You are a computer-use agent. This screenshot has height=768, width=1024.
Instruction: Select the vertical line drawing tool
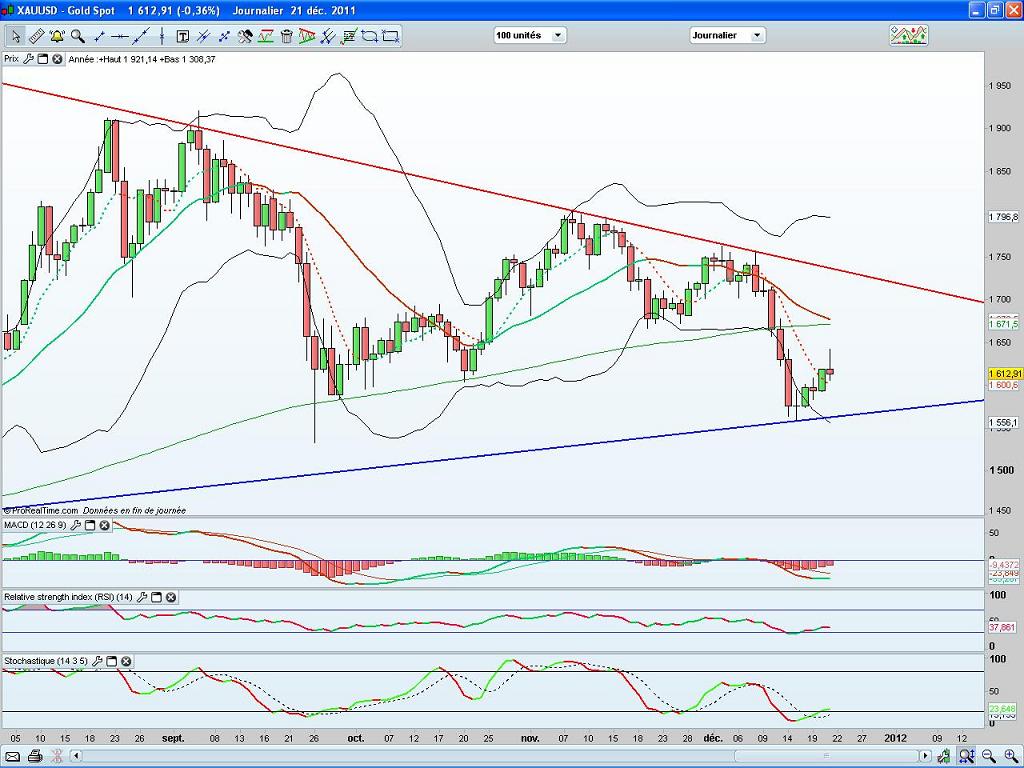coord(162,36)
